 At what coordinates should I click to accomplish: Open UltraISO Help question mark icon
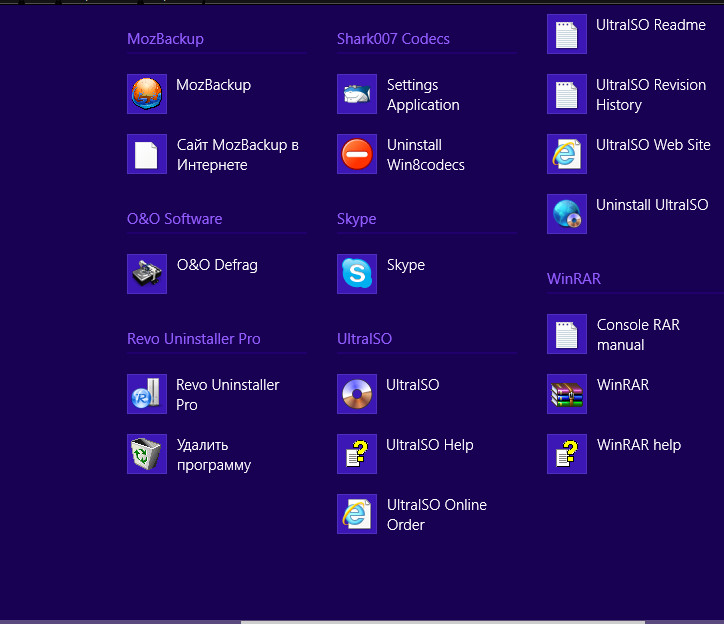click(357, 454)
